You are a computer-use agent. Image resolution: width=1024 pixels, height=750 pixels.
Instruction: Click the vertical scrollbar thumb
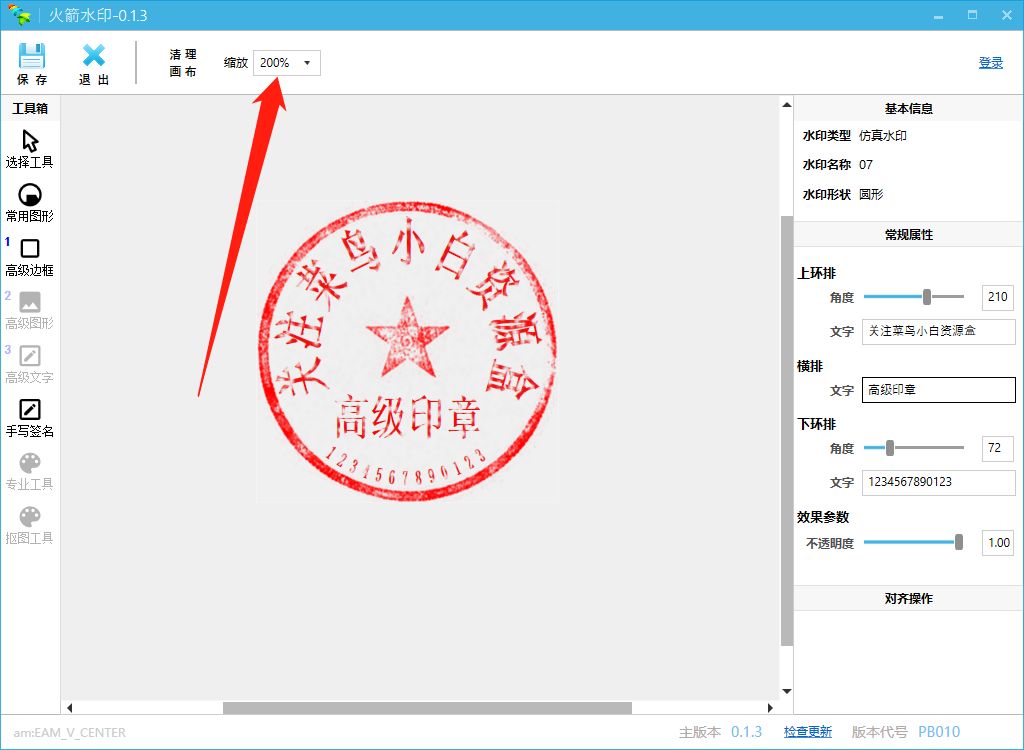786,431
